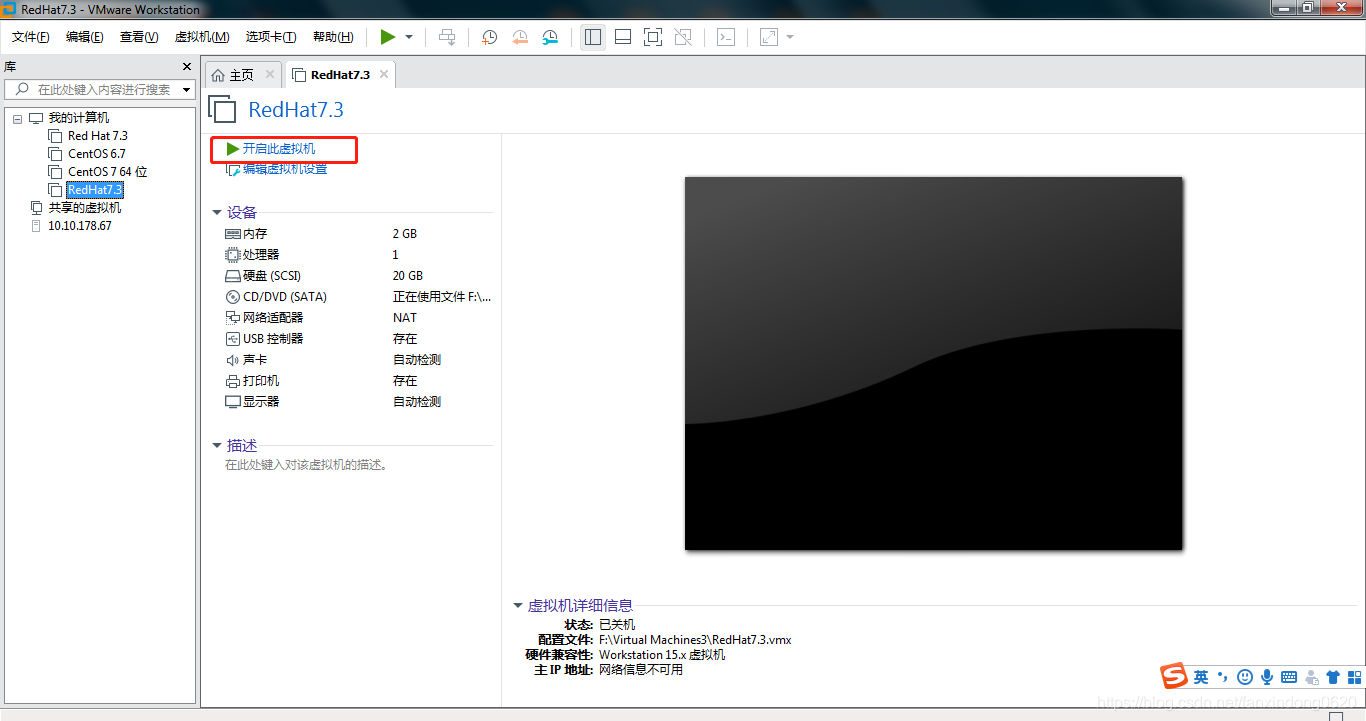Revert the VM to its snapshot

pyautogui.click(x=519, y=37)
